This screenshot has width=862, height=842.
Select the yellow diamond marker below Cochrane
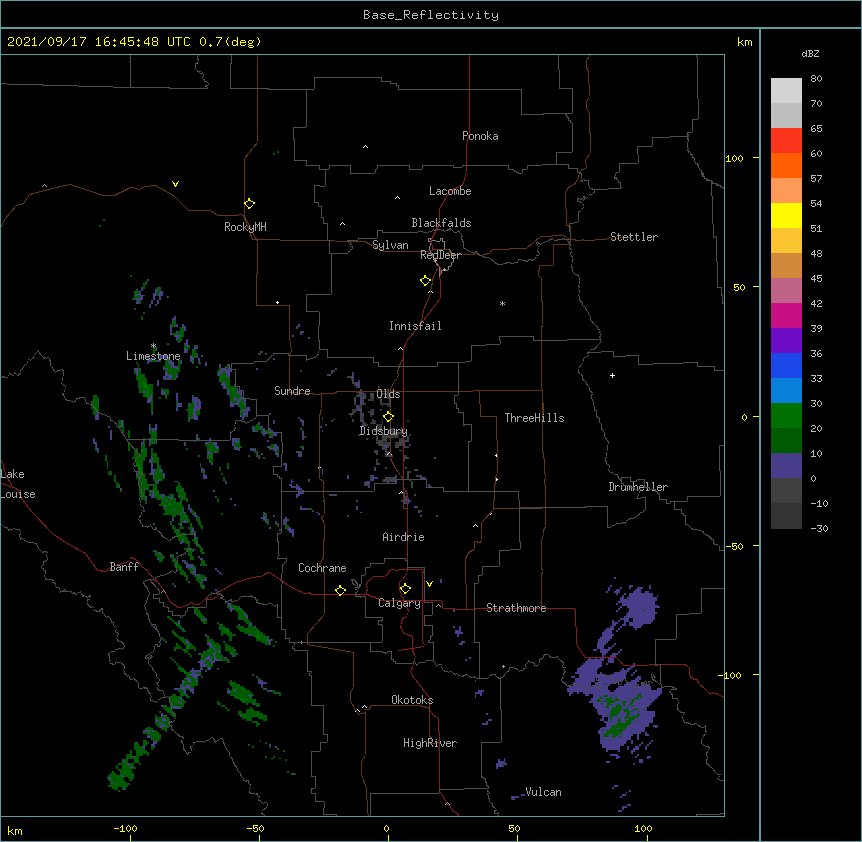(x=340, y=590)
